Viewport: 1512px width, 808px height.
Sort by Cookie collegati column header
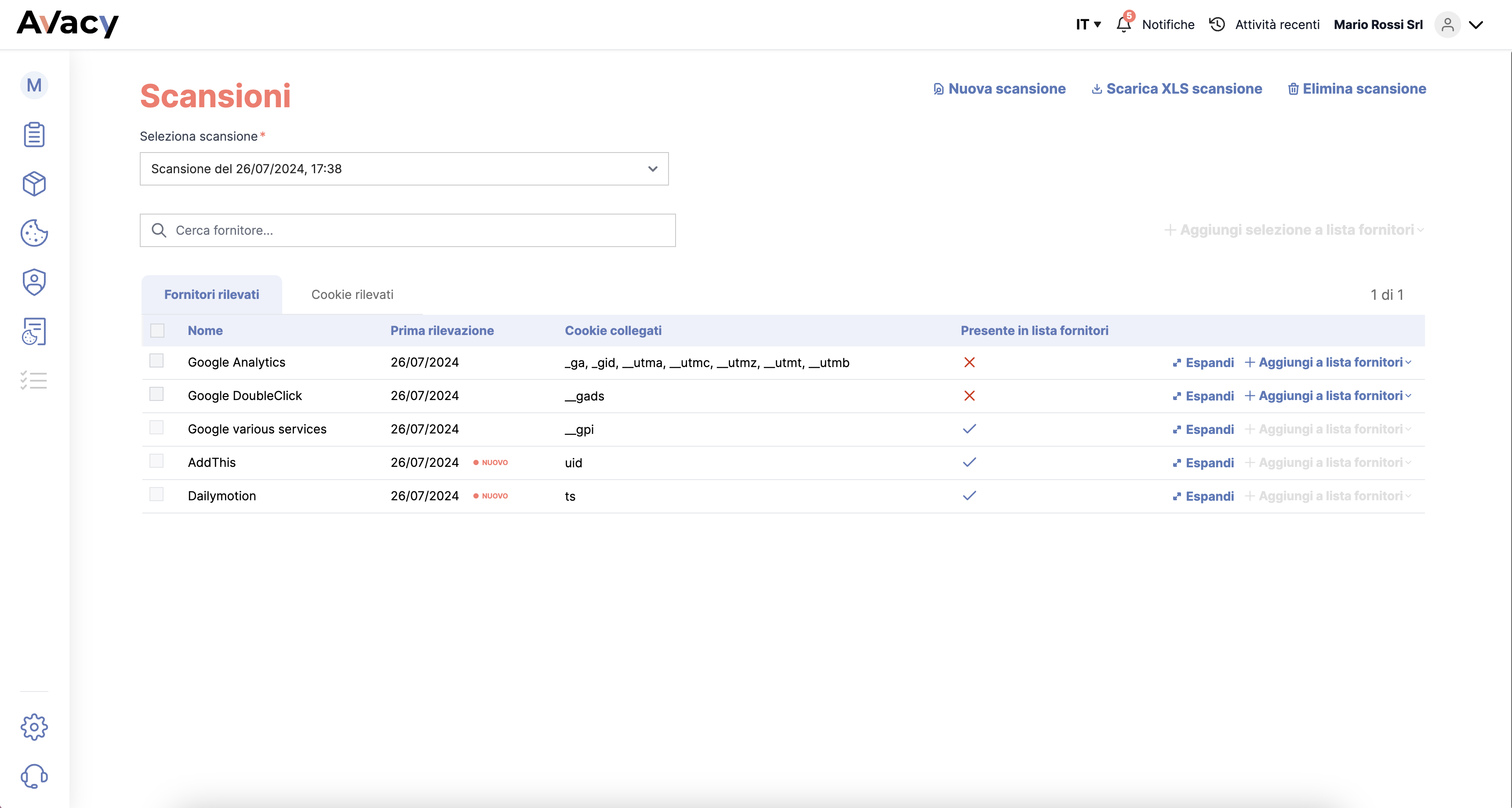(x=613, y=331)
